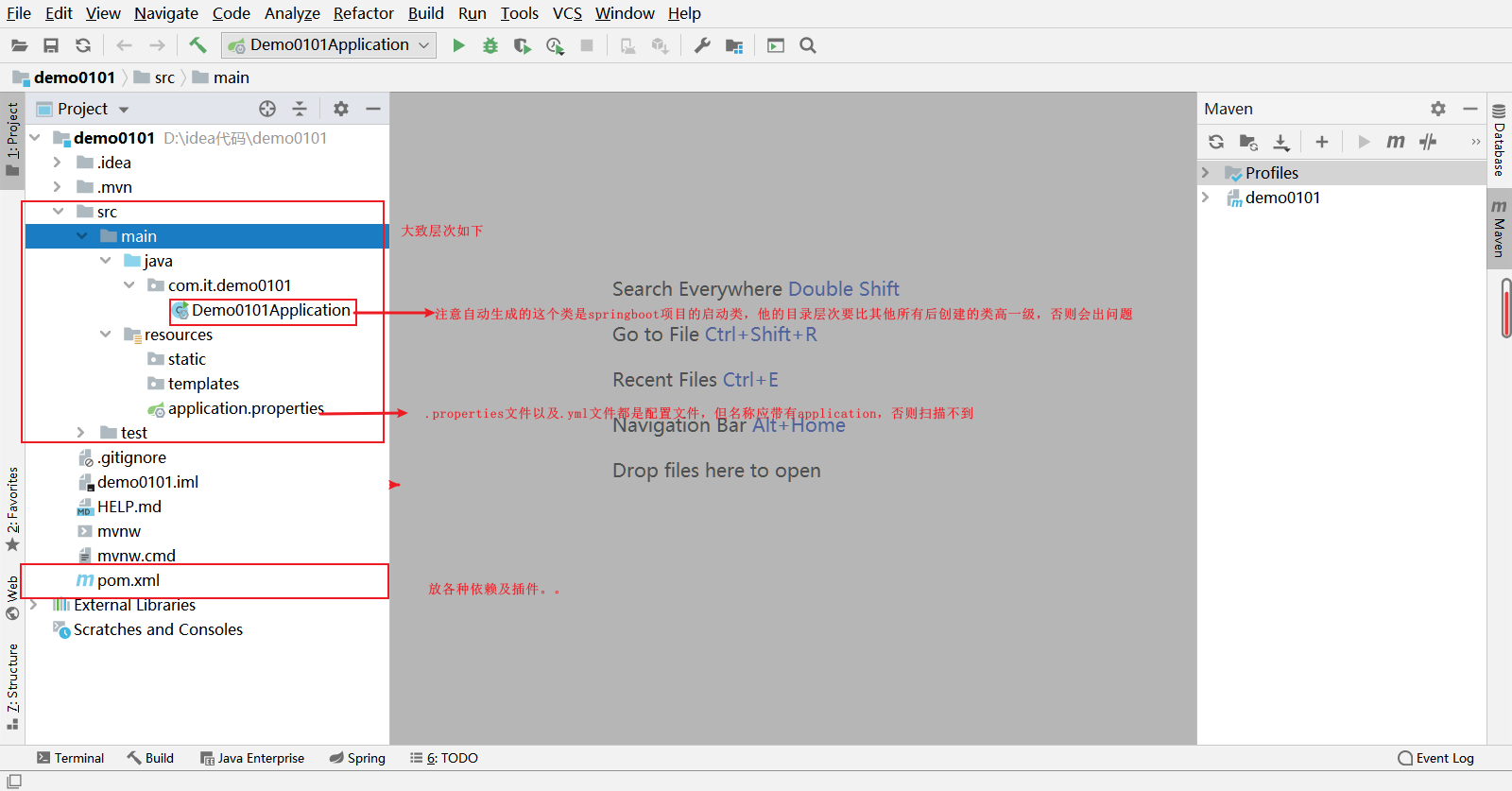This screenshot has height=791, width=1512.
Task: Expand Profiles node in Maven panel
Action: tap(1206, 173)
